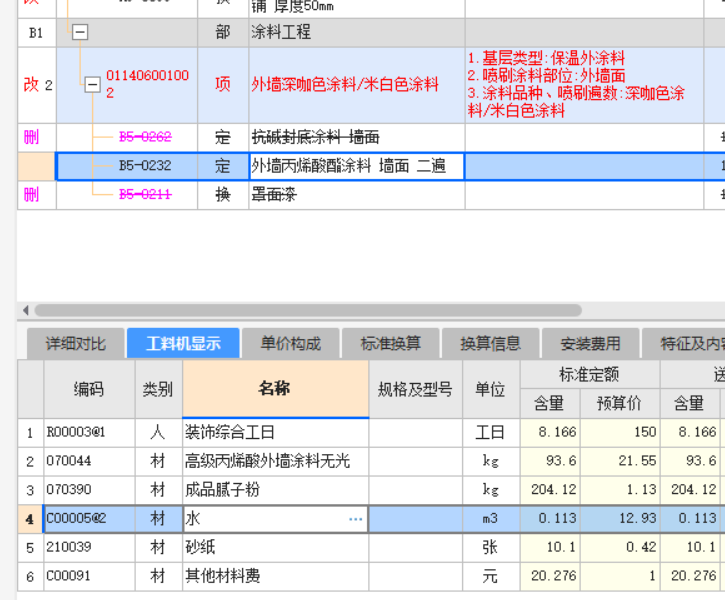This screenshot has width=725, height=600.
Task: Open the 安装费用 tab
Action: pos(590,343)
